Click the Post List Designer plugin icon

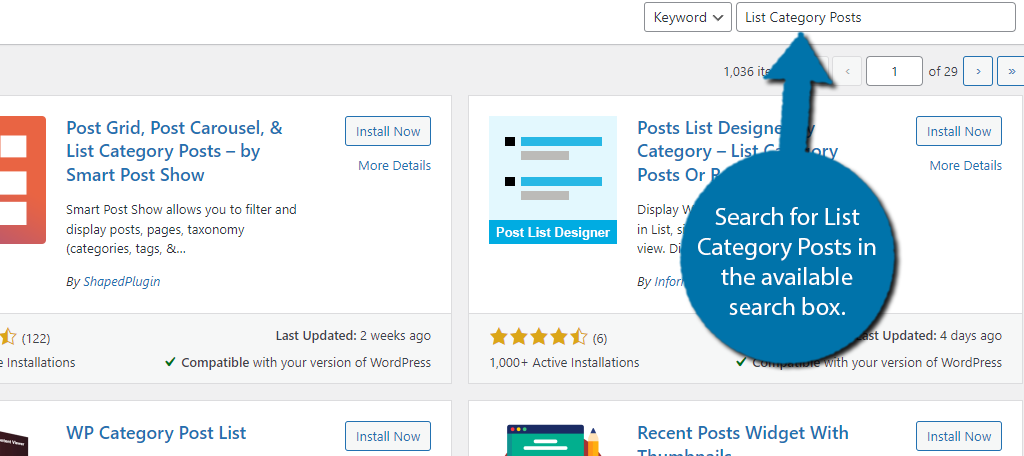tap(553, 180)
